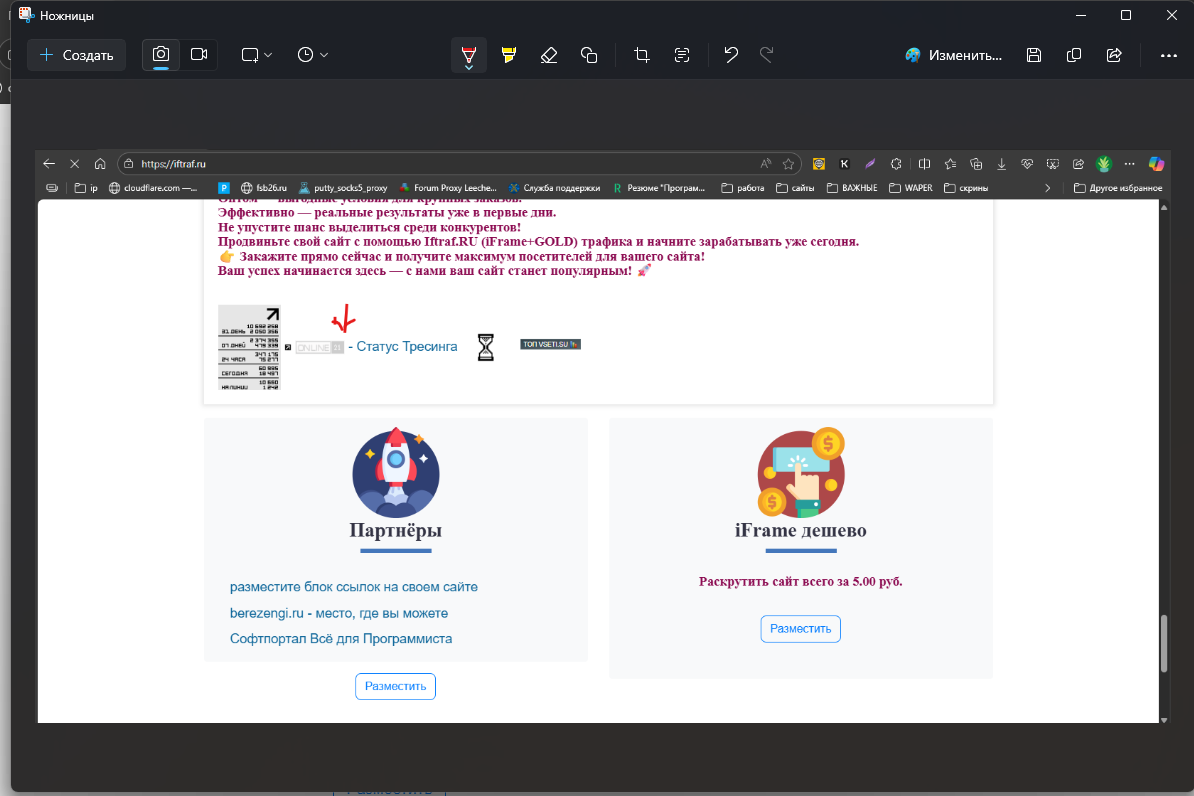
Task: Open the Служба поддержки bookmark
Action: coord(554,188)
